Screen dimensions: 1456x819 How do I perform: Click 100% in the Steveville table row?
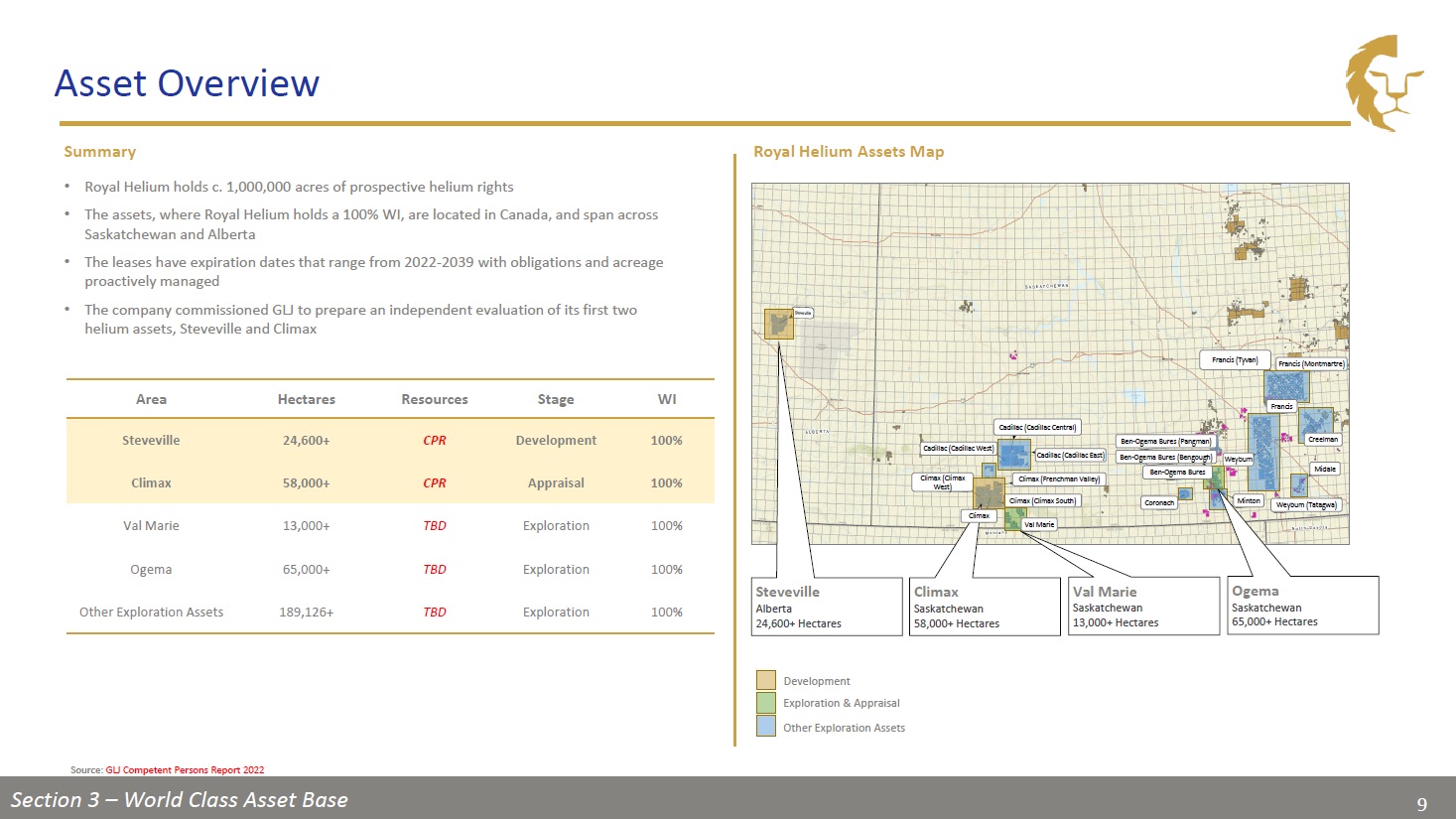pyautogui.click(x=667, y=440)
